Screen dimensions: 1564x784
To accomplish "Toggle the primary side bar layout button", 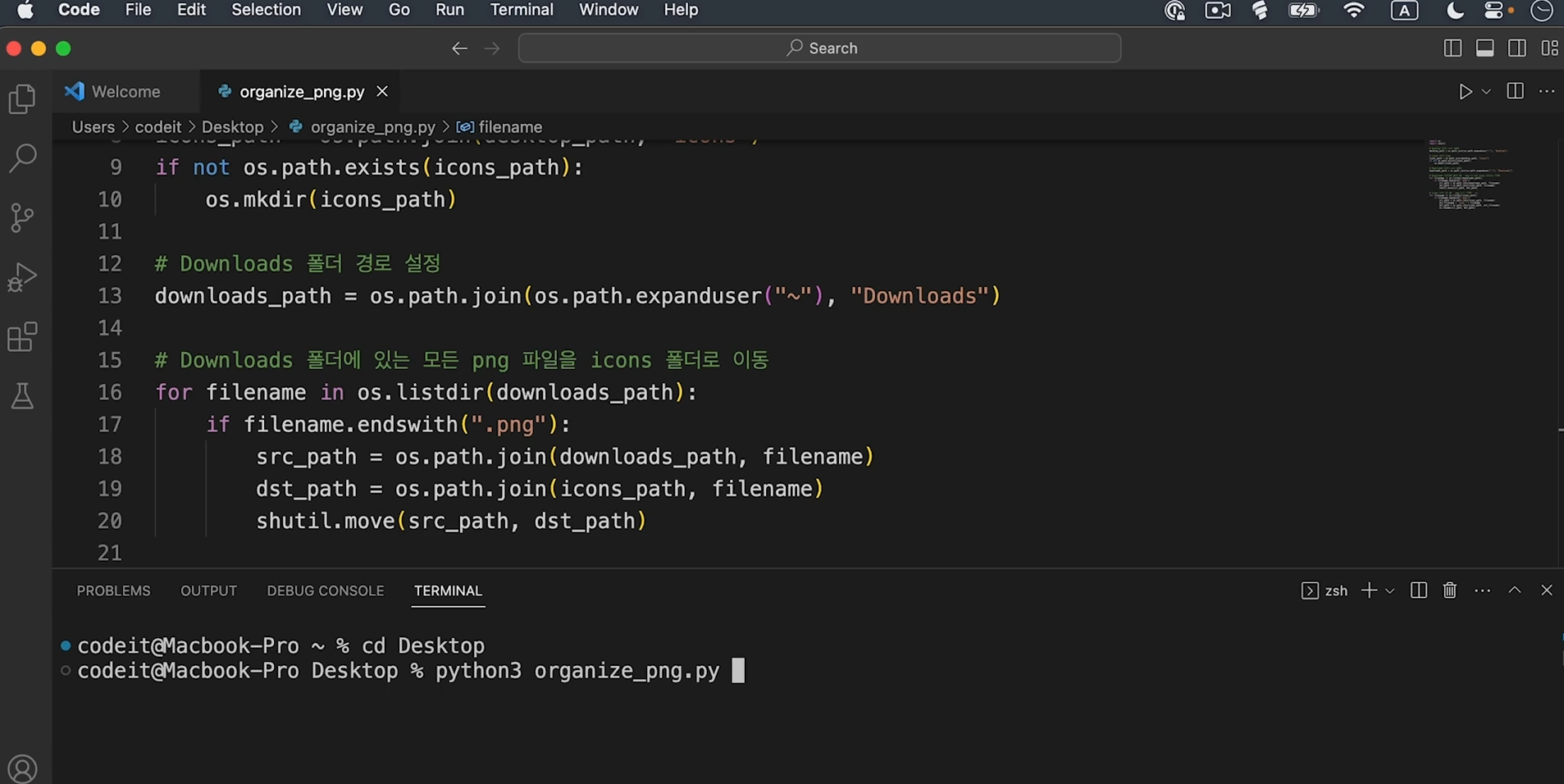I will (x=1452, y=48).
